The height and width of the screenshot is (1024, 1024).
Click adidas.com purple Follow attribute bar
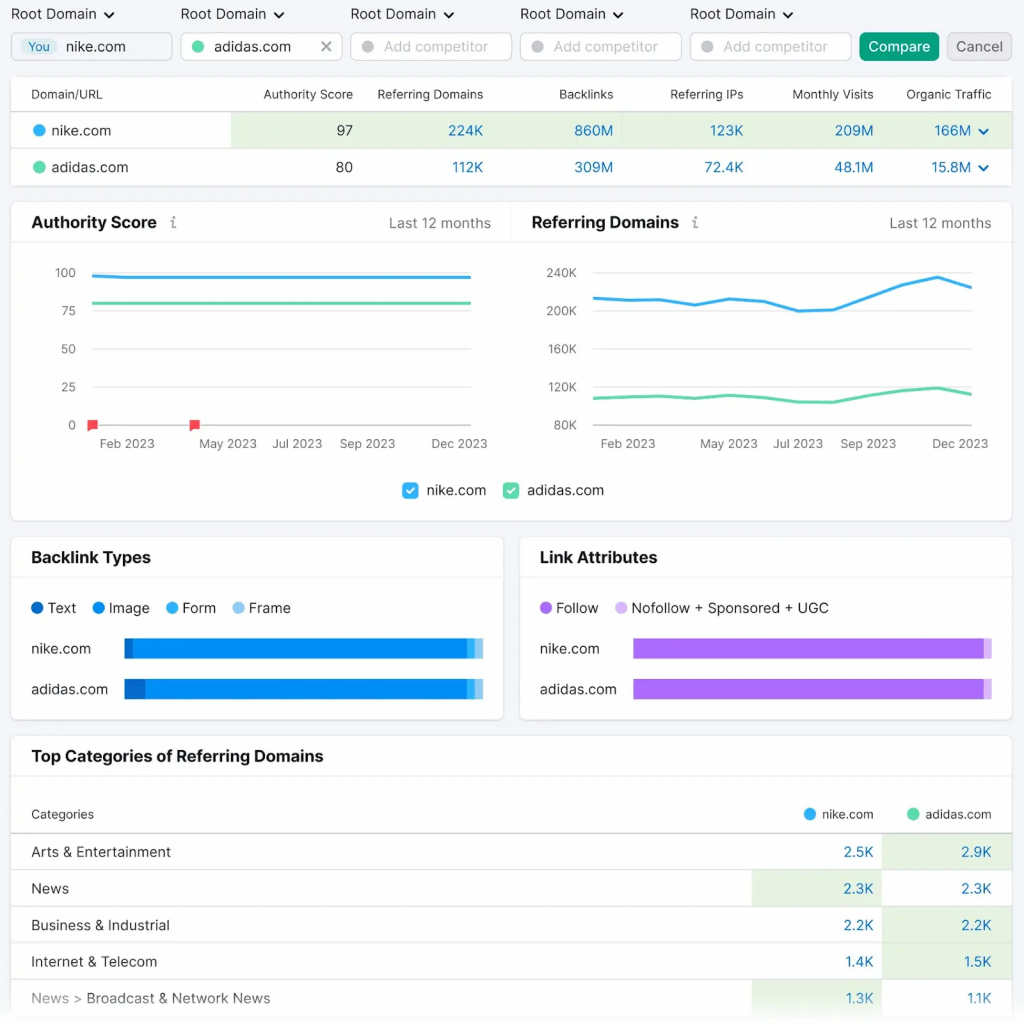(808, 689)
